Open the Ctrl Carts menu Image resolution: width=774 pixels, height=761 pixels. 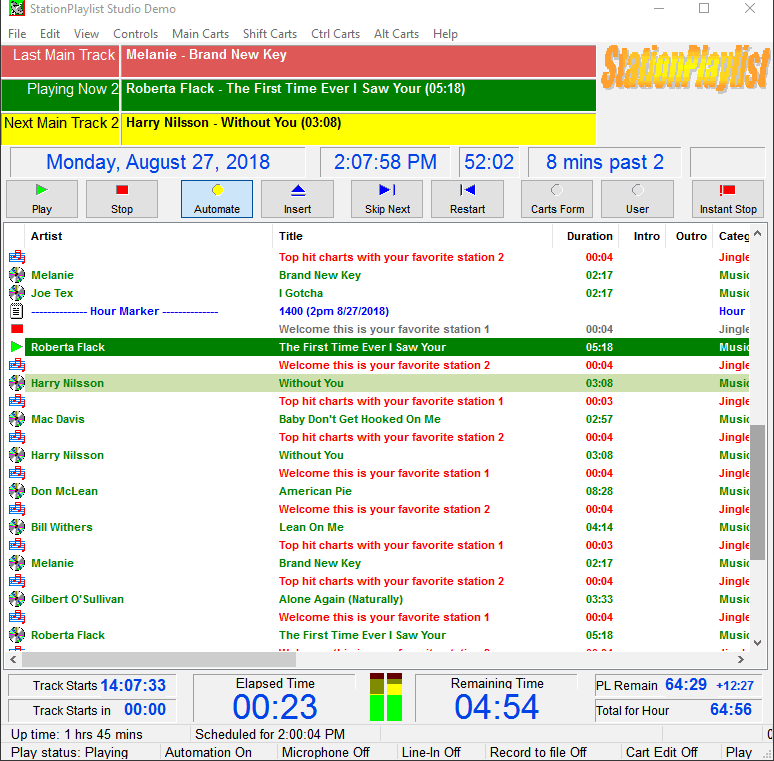tap(335, 34)
